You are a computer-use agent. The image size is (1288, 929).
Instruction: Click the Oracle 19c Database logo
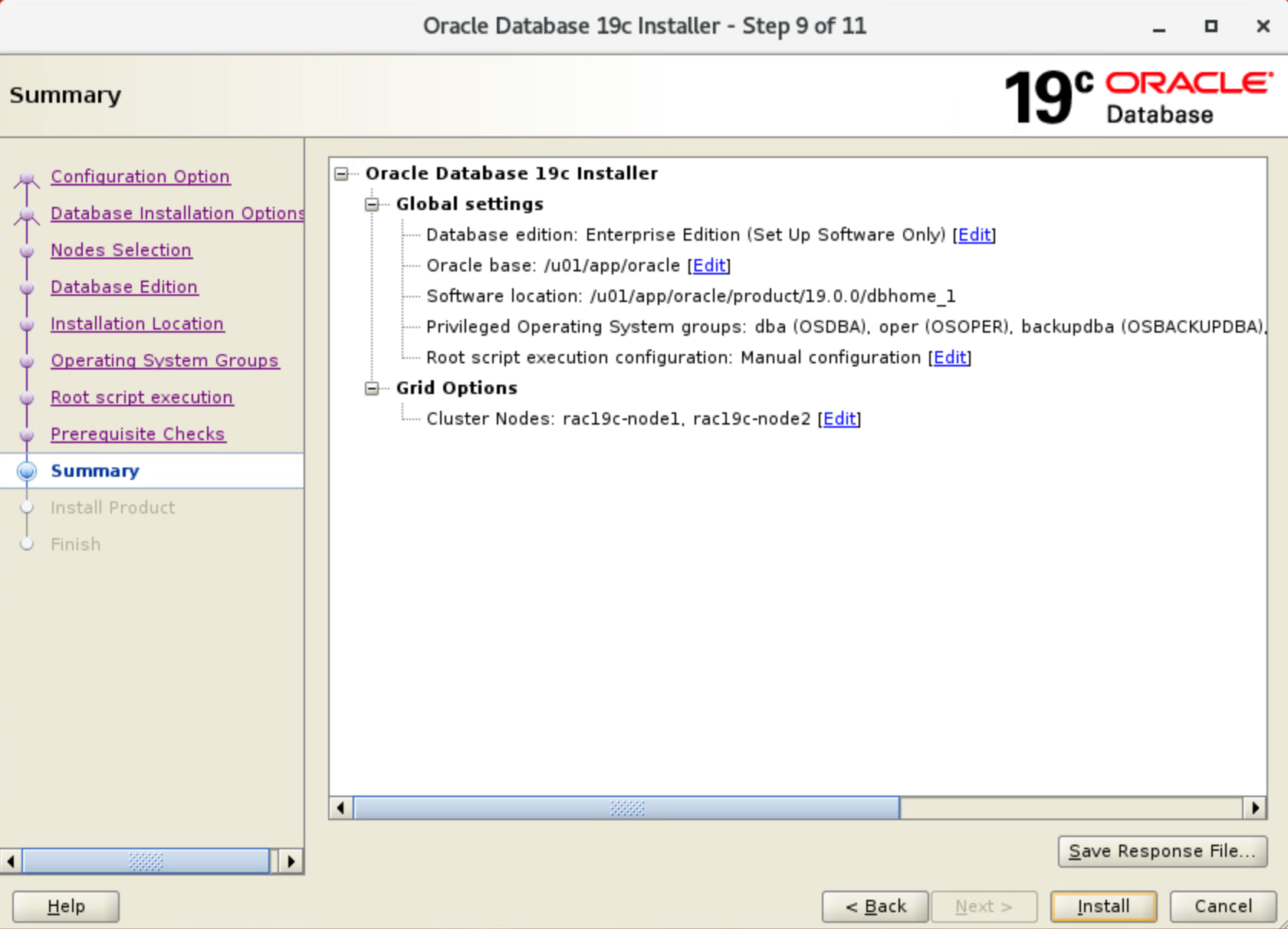point(1138,97)
